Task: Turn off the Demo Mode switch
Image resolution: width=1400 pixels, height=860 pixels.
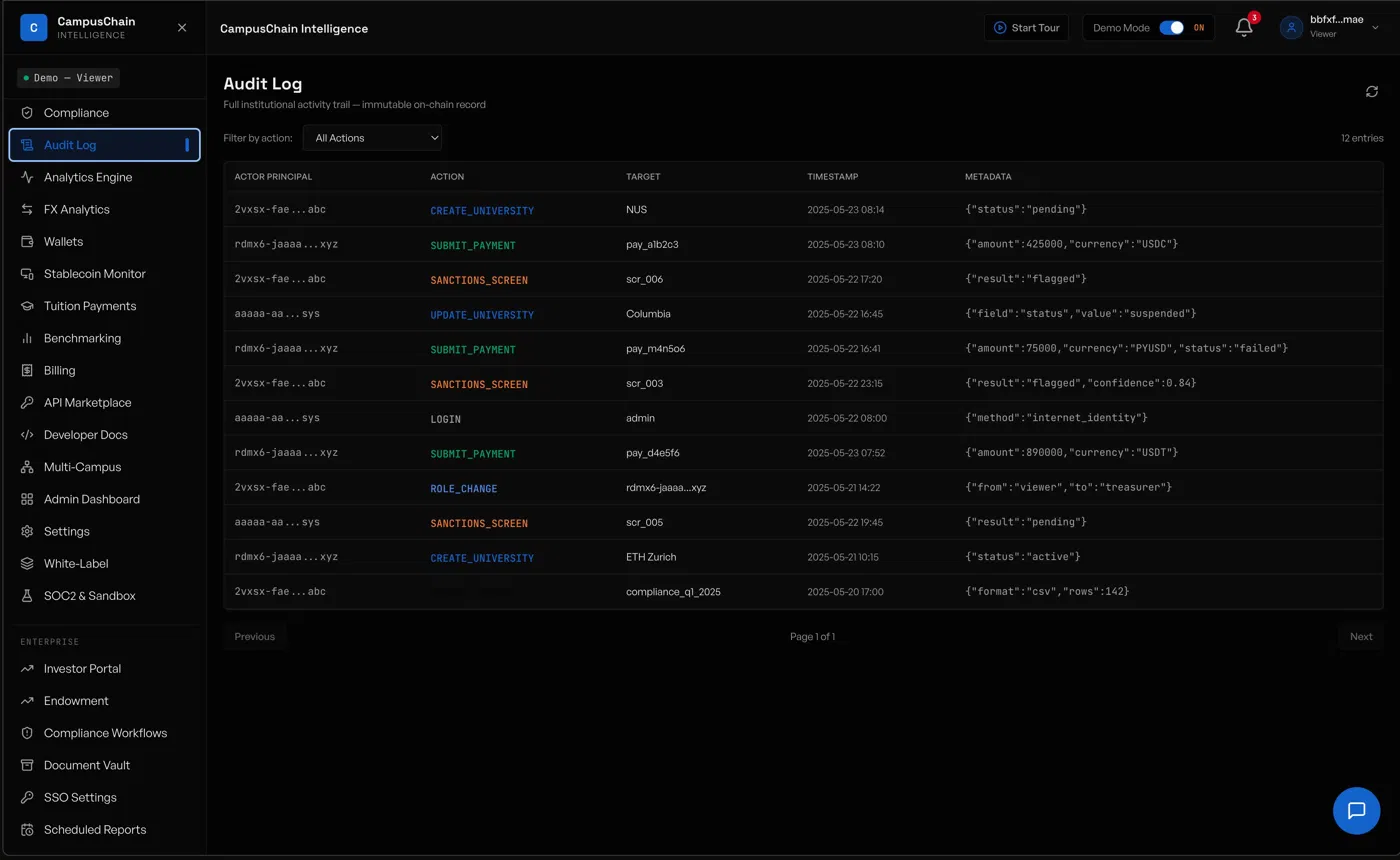Action: click(x=1171, y=28)
